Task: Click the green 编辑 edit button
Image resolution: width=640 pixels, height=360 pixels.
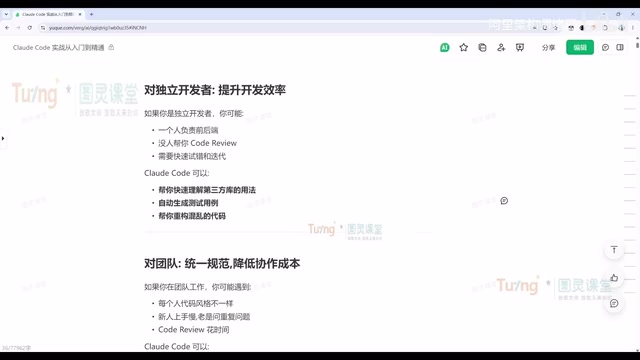Action: tap(580, 47)
